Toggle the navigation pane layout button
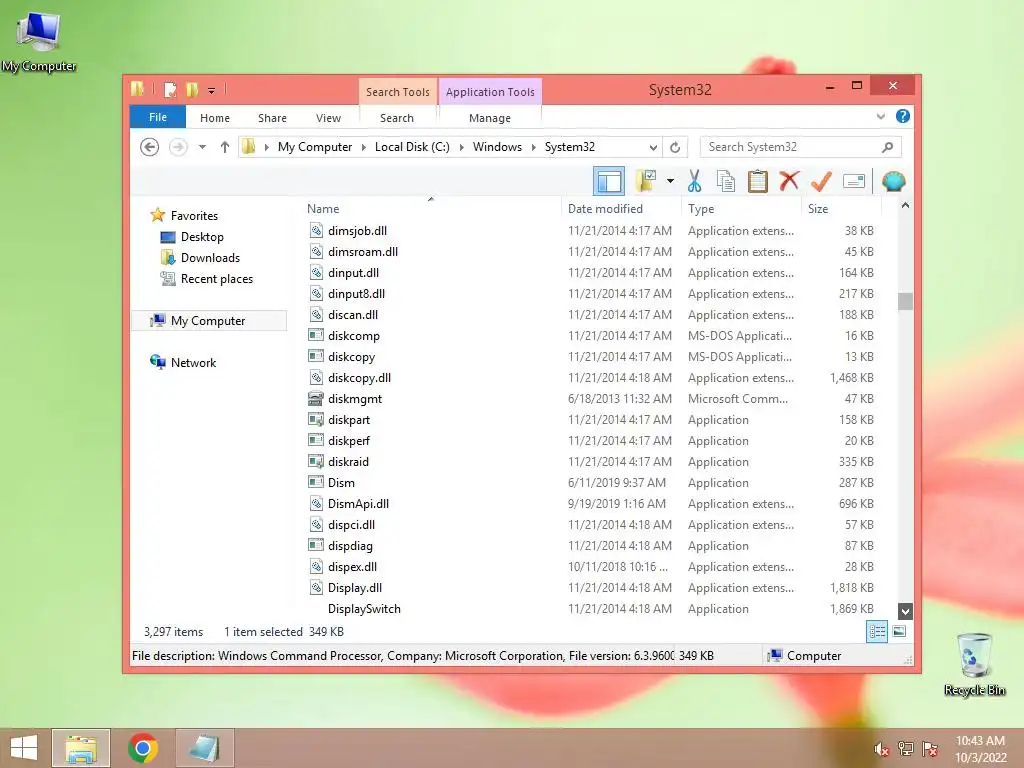The height and width of the screenshot is (768, 1024). 609,182
